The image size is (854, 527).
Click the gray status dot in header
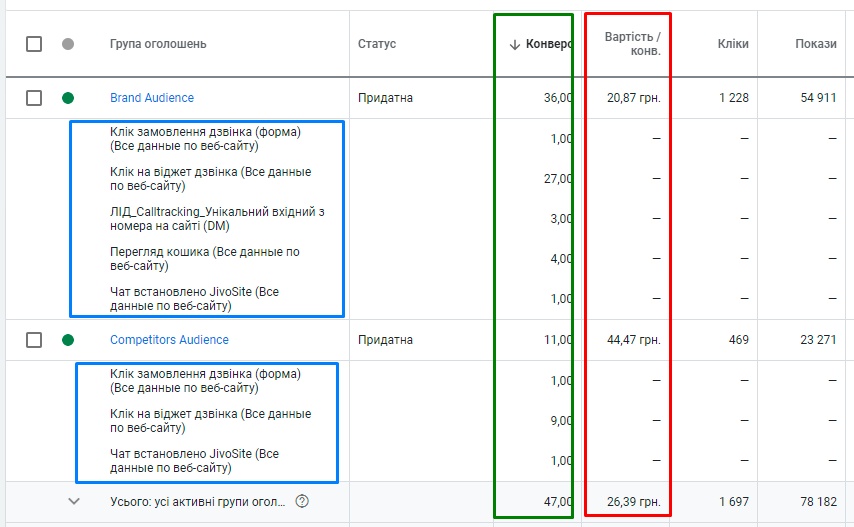click(67, 44)
